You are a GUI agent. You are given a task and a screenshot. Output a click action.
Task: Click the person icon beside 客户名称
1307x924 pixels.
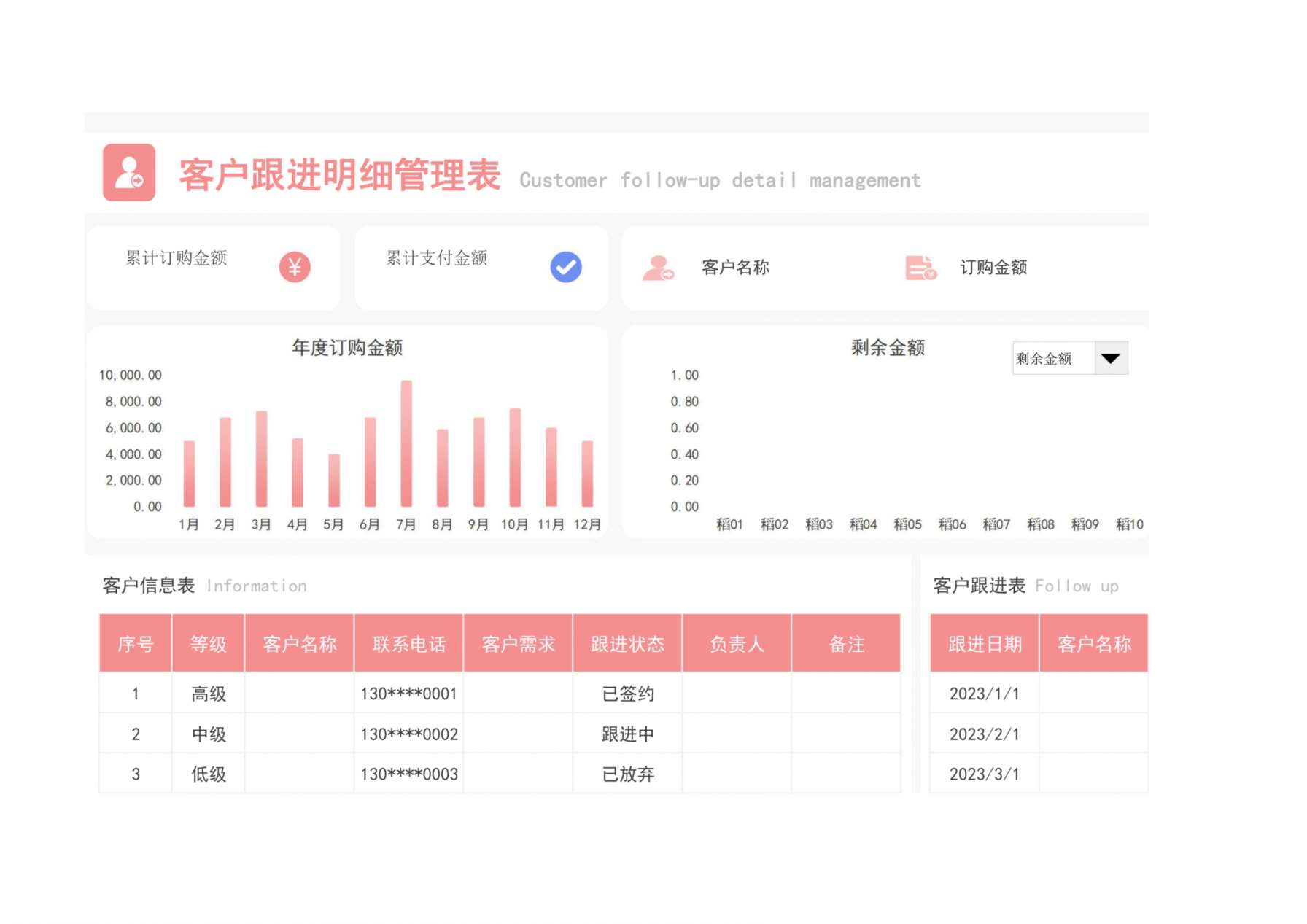click(658, 268)
